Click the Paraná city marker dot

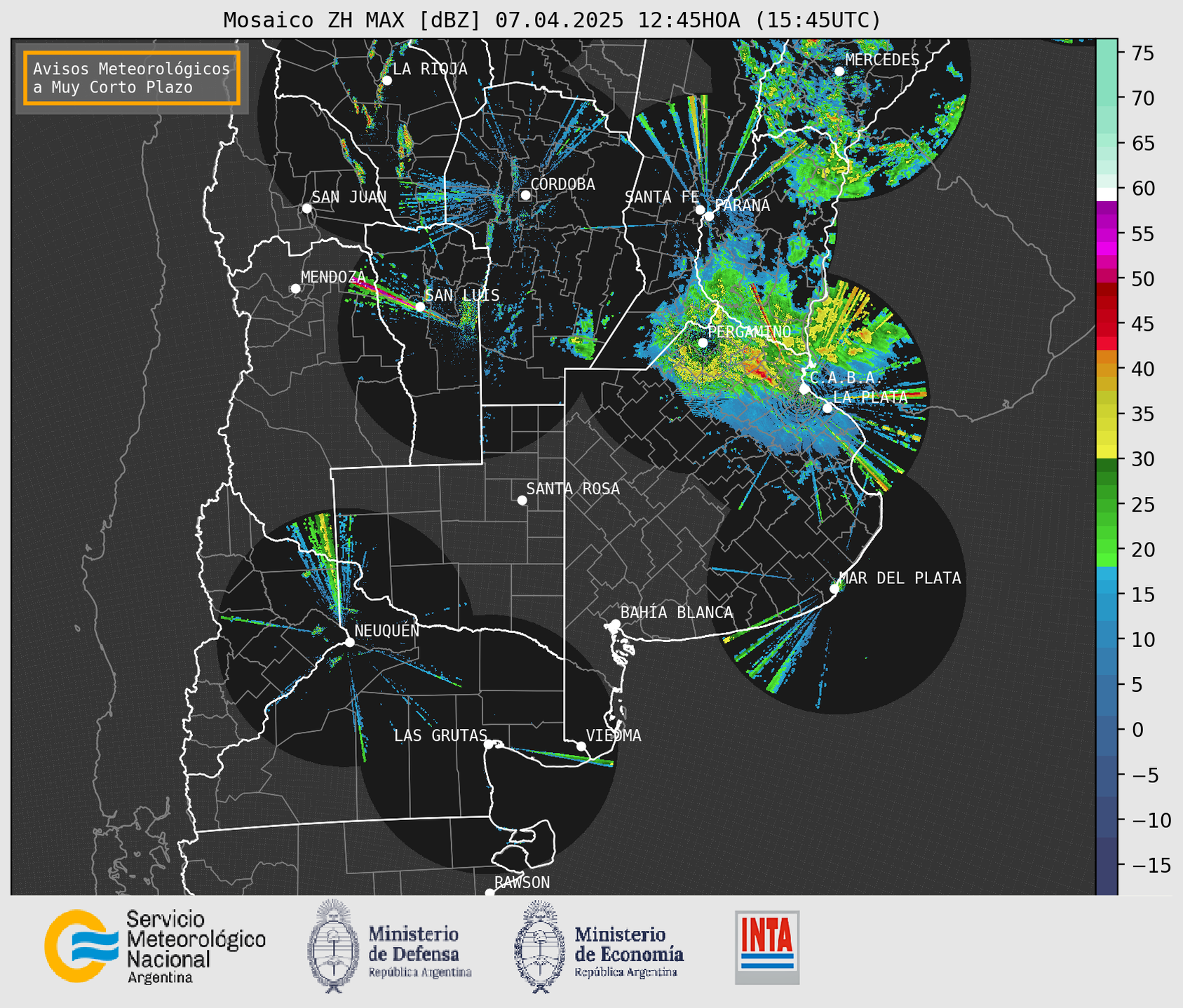click(709, 216)
